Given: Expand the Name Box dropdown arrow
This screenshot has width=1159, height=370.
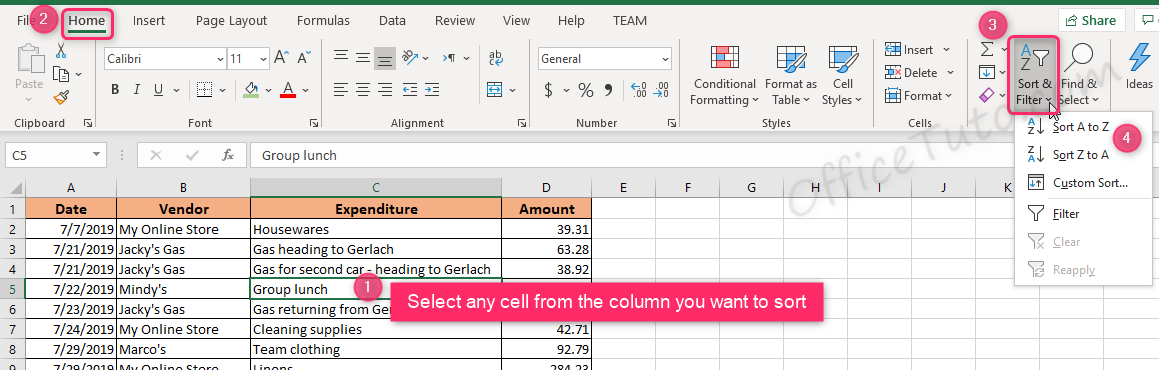Looking at the screenshot, I should (96, 155).
